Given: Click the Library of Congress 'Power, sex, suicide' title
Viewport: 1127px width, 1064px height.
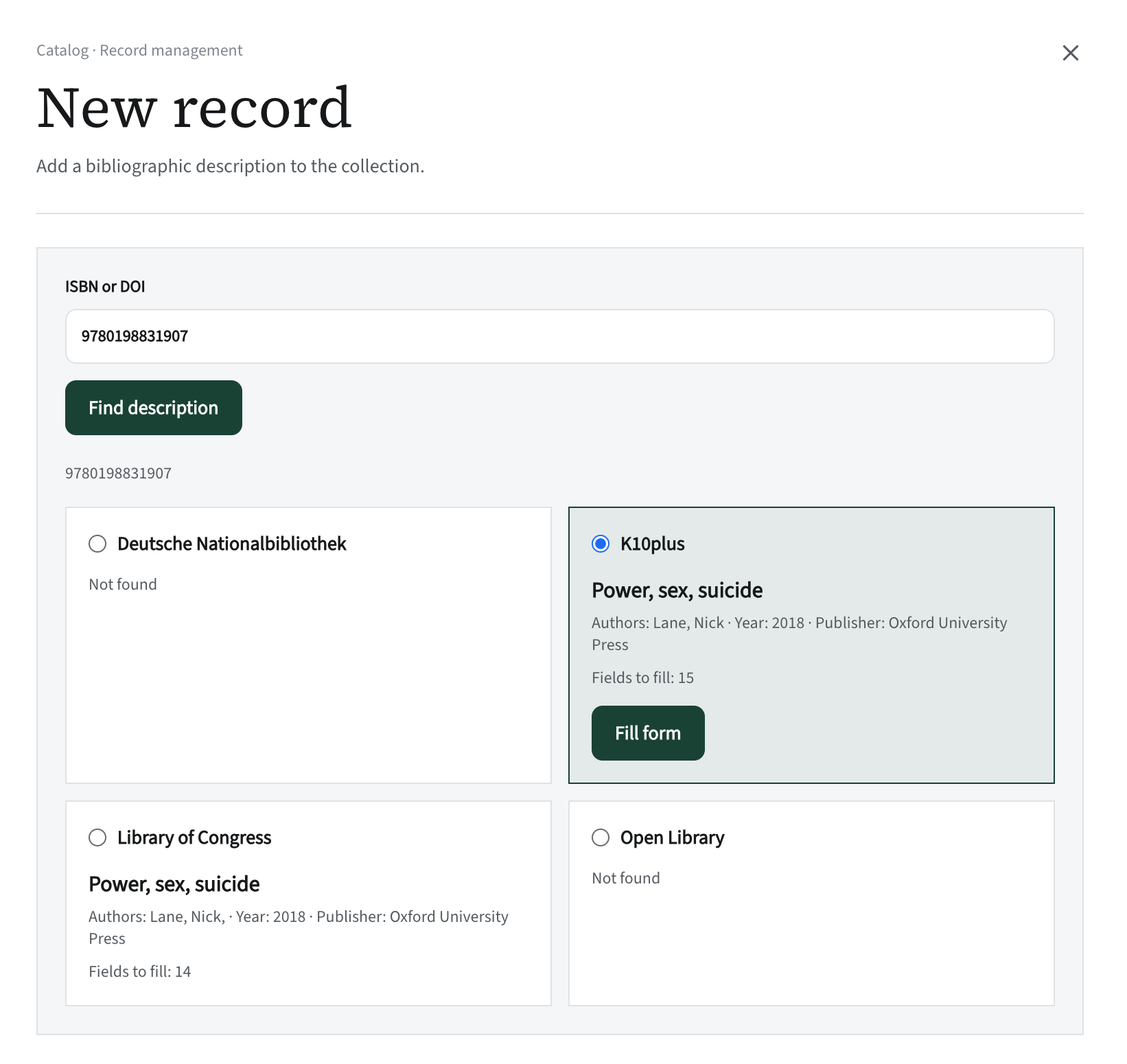Looking at the screenshot, I should click(x=174, y=884).
